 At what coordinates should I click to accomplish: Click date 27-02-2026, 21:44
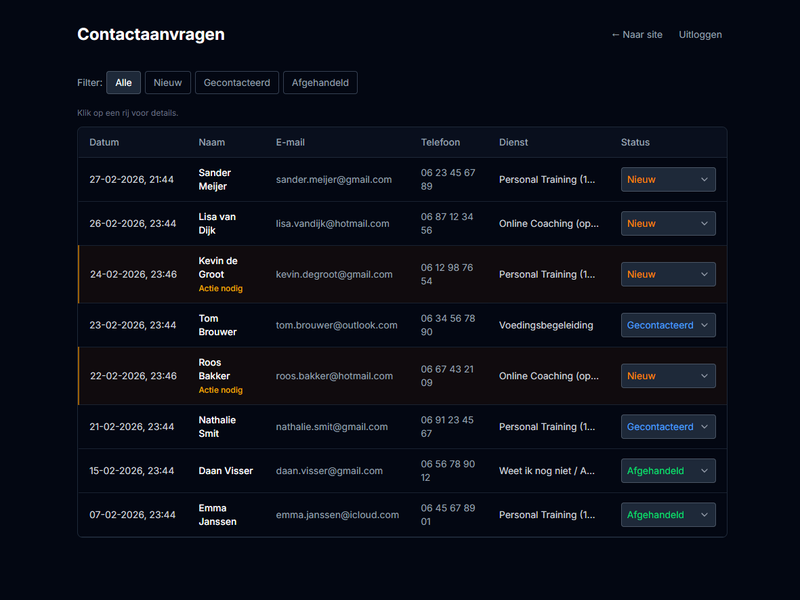132,180
